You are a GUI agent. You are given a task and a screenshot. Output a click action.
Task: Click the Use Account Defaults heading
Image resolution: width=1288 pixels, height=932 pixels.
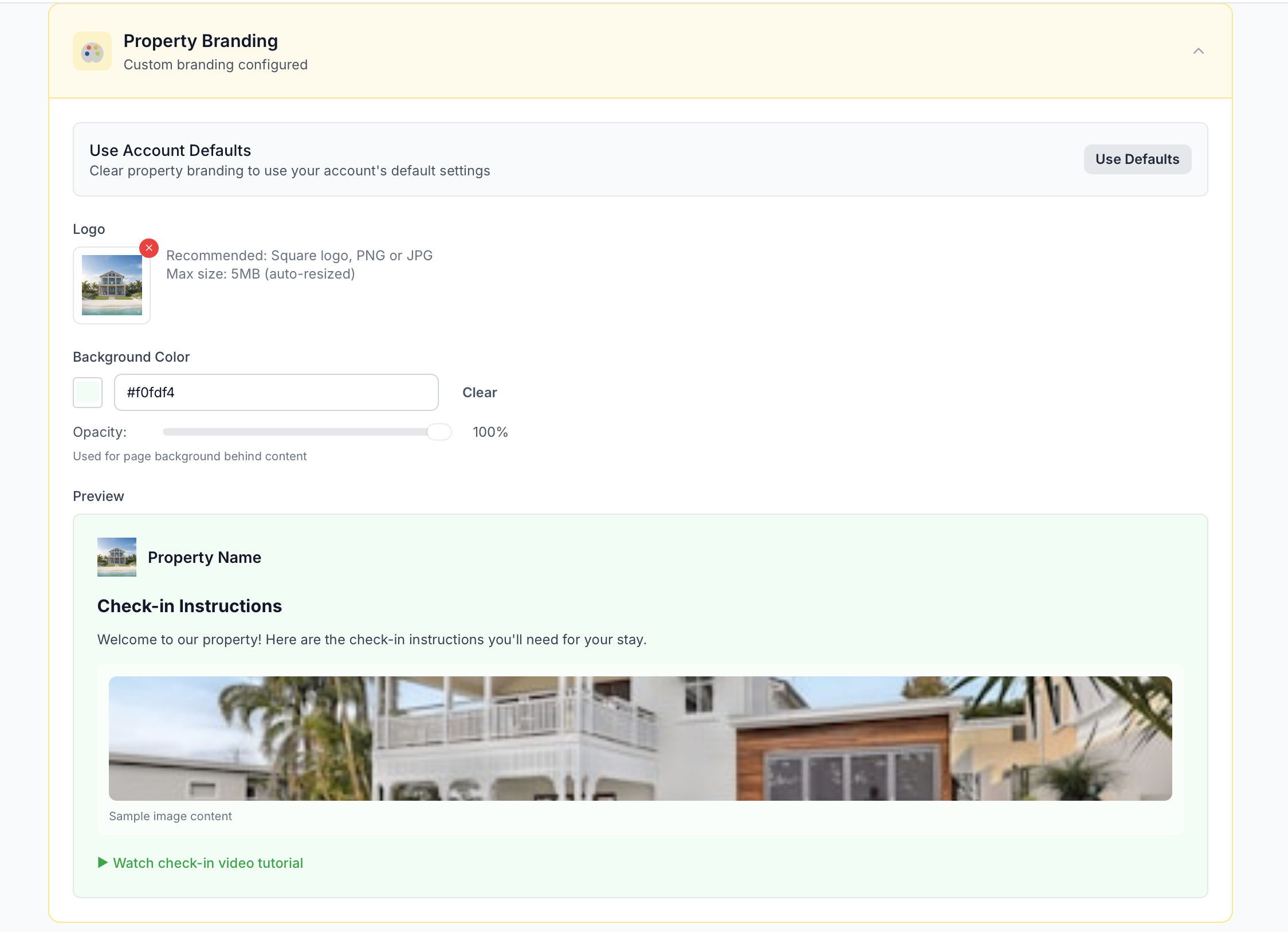point(170,150)
